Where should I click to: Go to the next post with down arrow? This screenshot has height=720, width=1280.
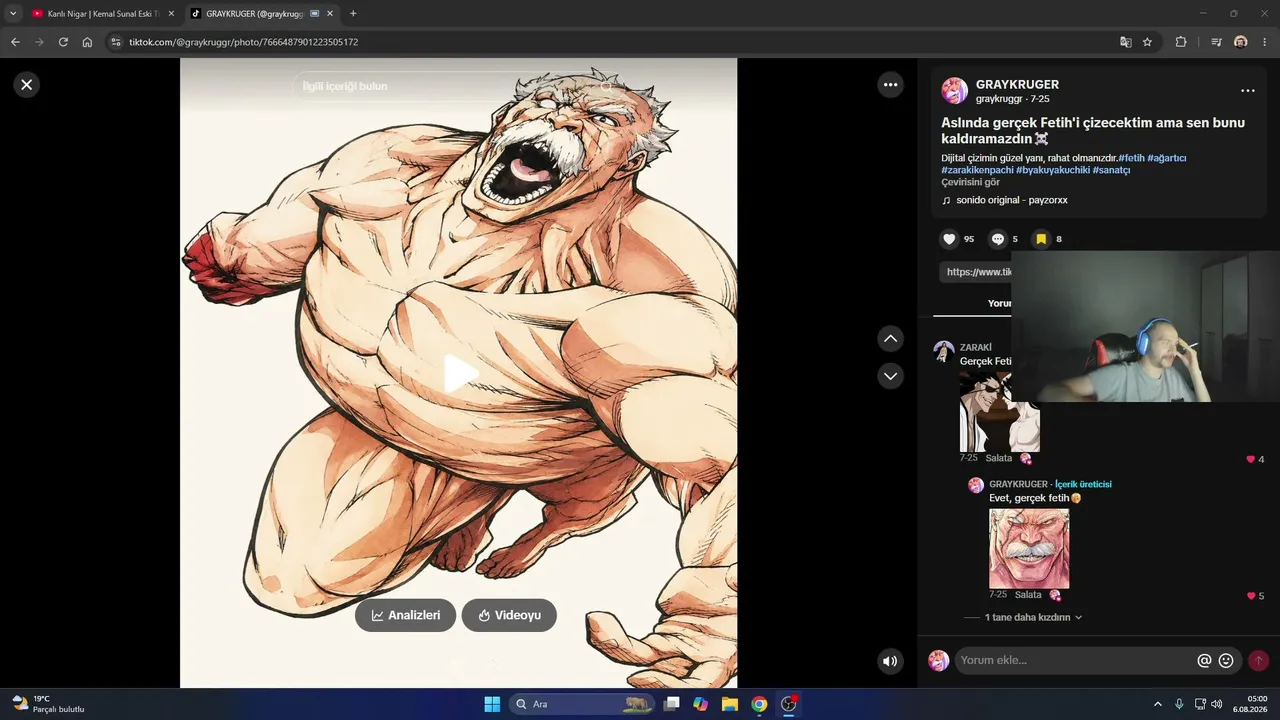pos(890,375)
